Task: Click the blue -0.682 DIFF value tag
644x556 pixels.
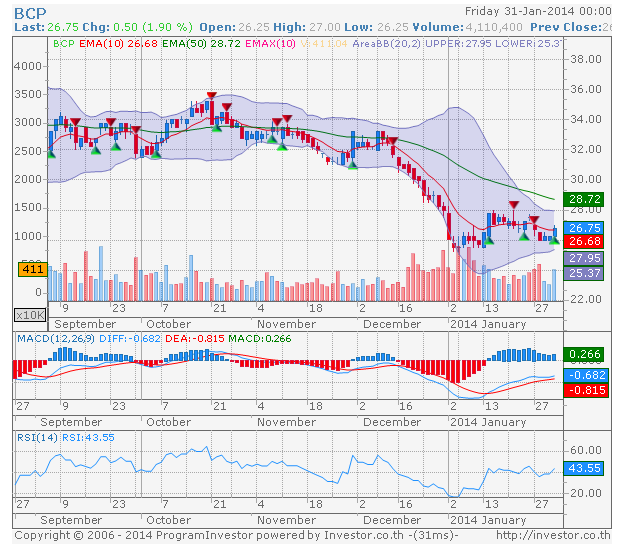Action: click(586, 375)
